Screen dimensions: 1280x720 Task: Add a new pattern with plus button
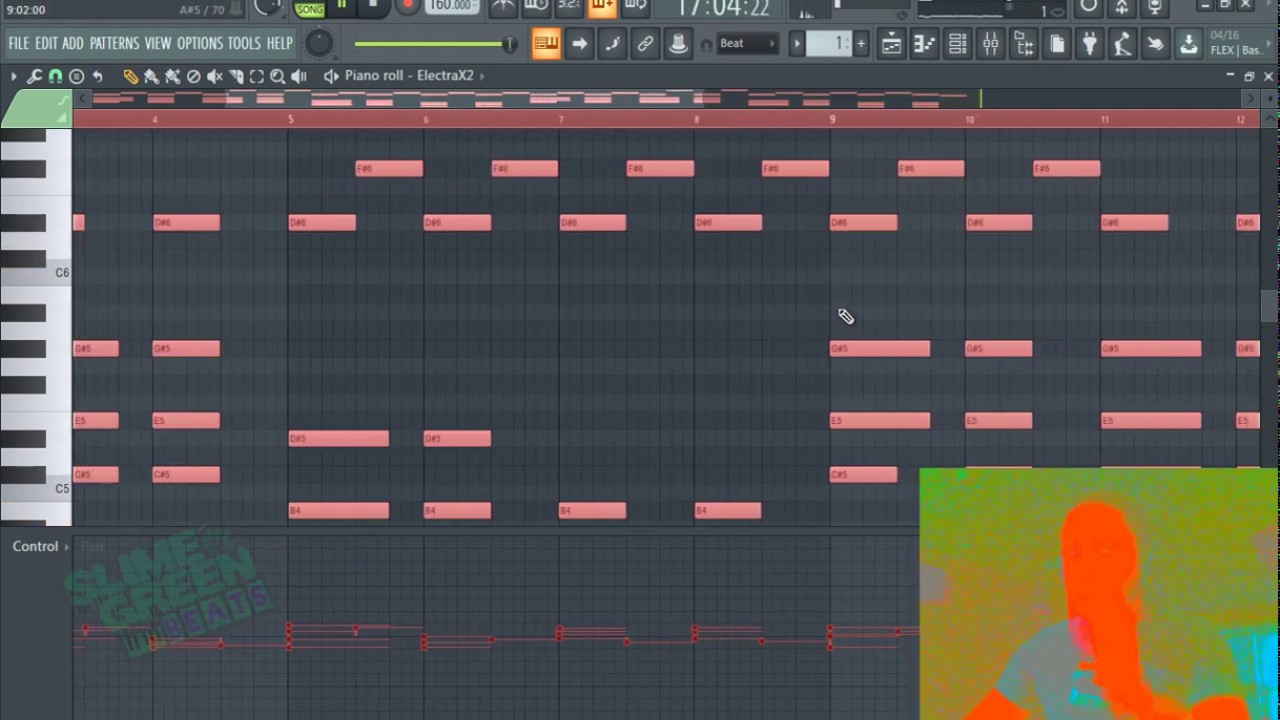pos(860,44)
